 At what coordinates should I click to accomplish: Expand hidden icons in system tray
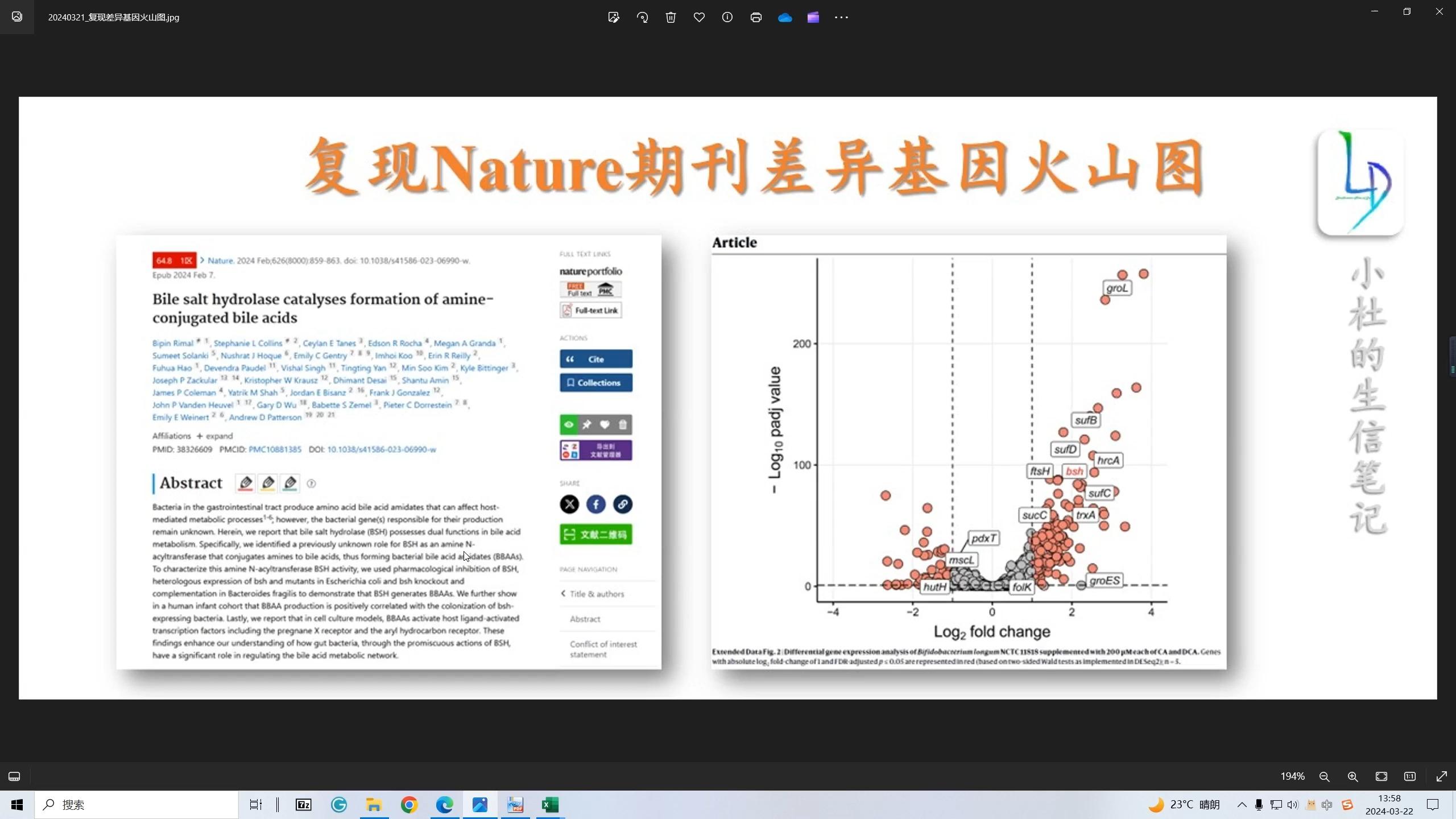pos(1241,804)
